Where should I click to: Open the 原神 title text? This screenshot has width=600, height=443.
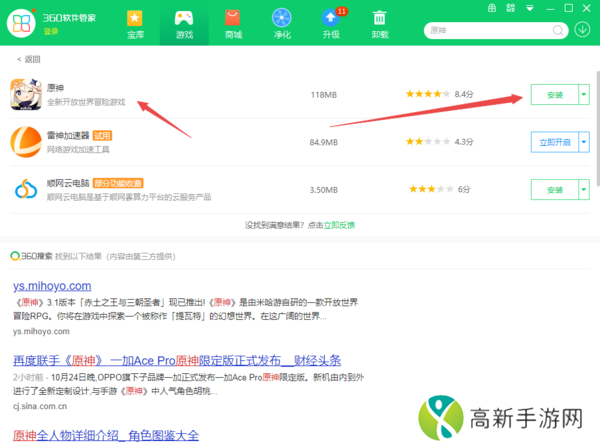[55, 88]
